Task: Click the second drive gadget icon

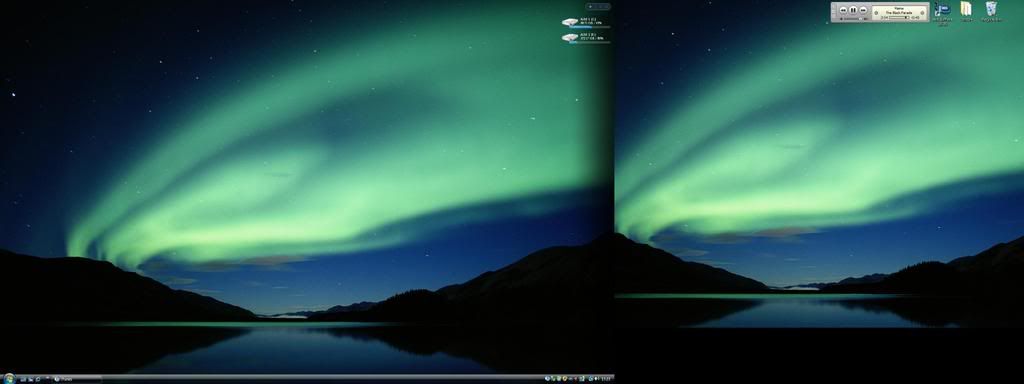Action: [x=570, y=37]
